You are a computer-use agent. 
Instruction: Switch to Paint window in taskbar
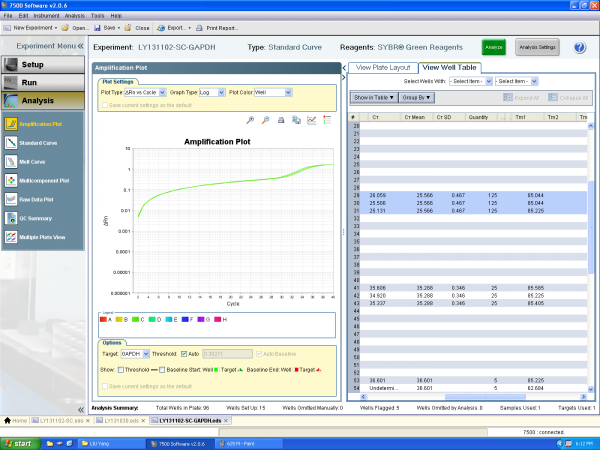249,443
